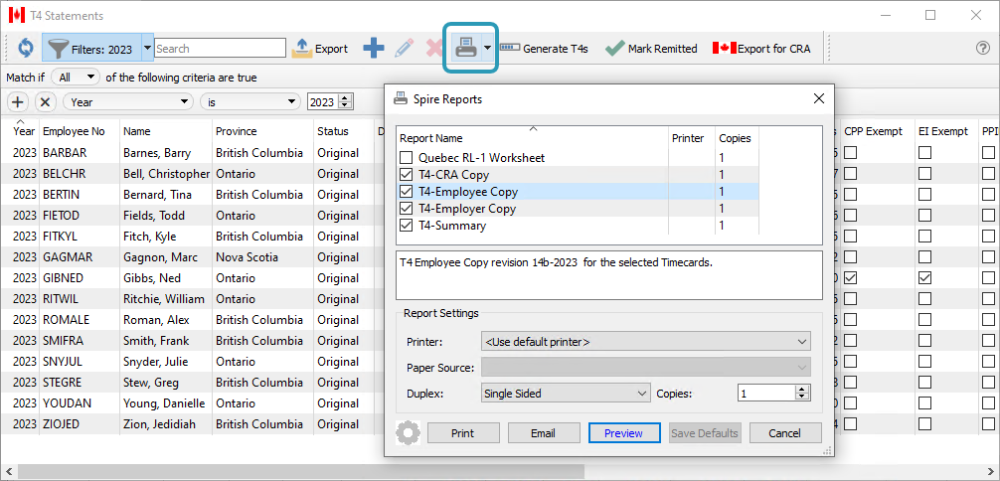Click Nova Scotia province cell
The image size is (1000, 481).
(x=247, y=257)
